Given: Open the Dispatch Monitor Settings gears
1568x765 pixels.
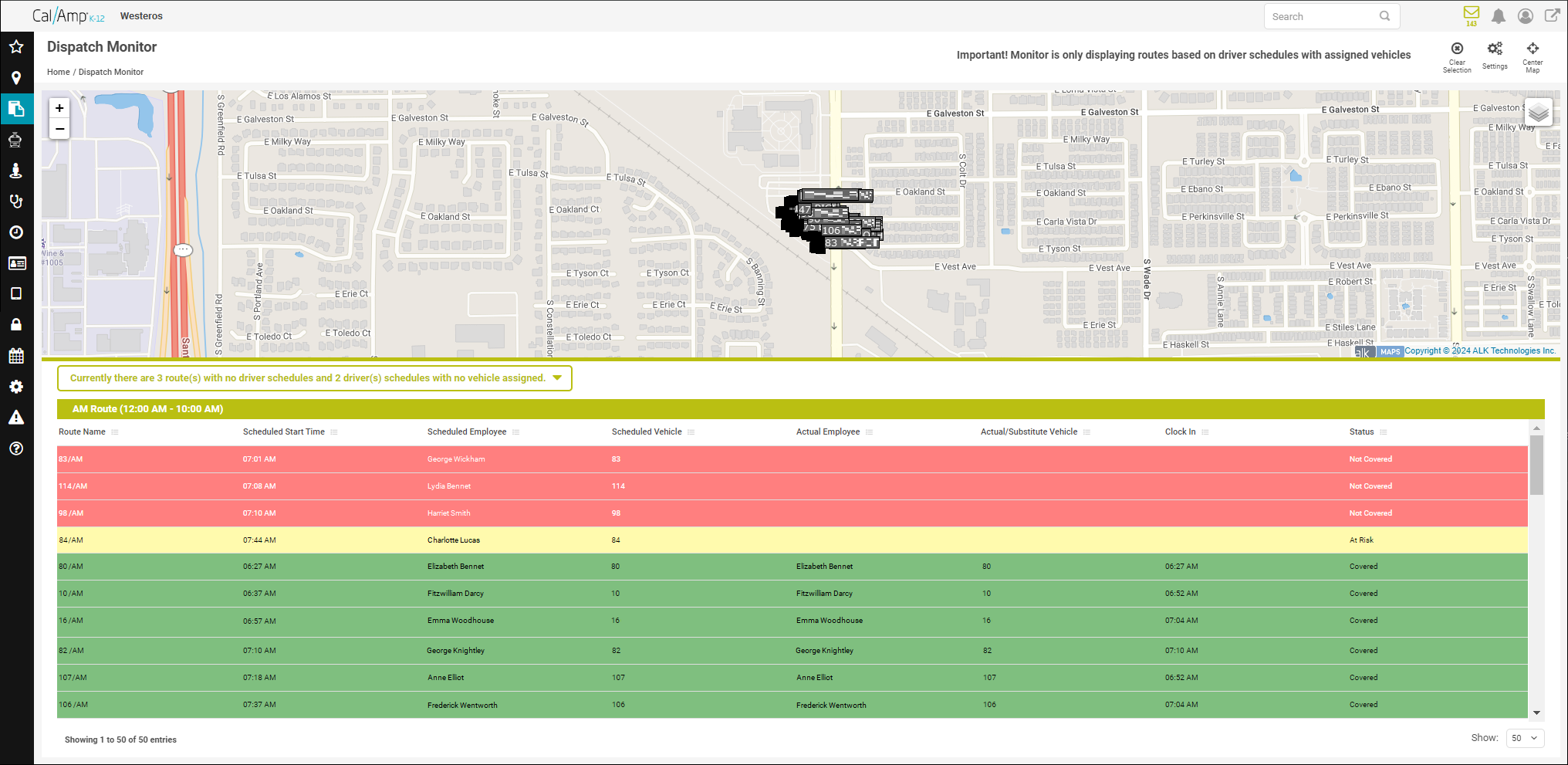Looking at the screenshot, I should (x=1495, y=49).
